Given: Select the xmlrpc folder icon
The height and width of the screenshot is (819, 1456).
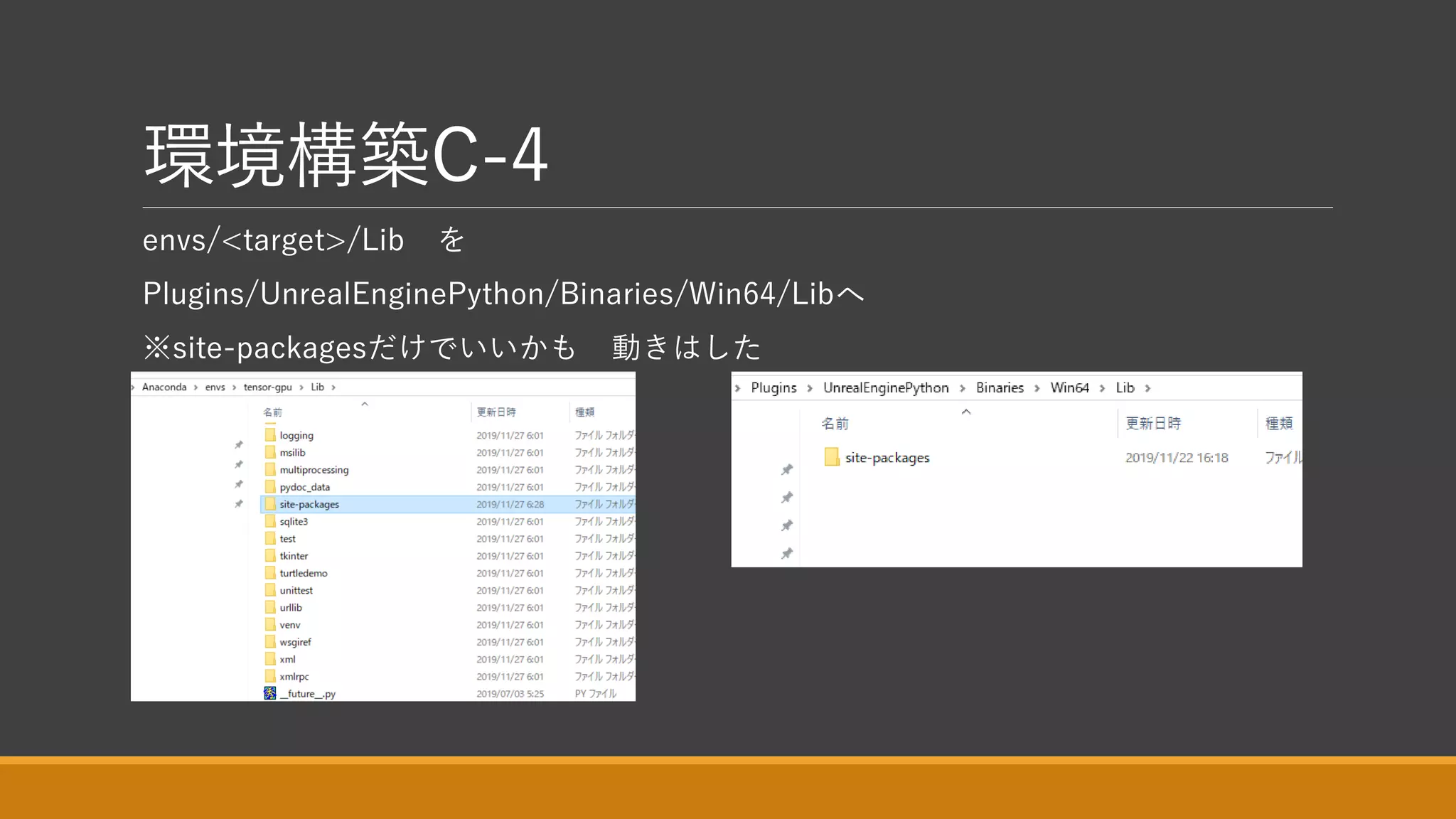Looking at the screenshot, I should (x=270, y=676).
